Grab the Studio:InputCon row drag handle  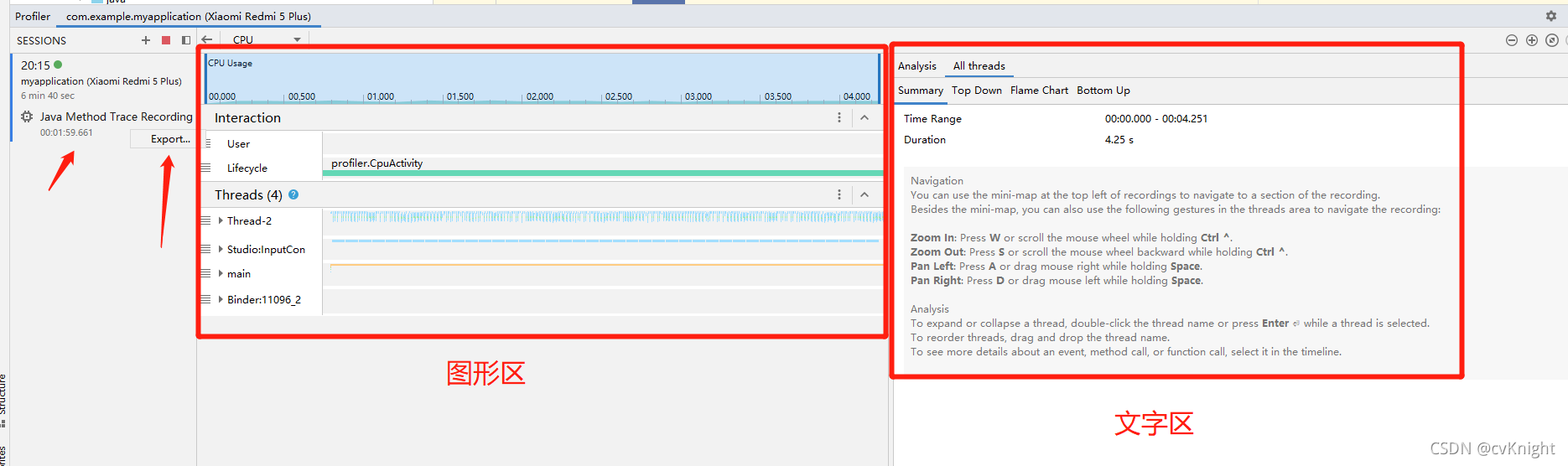pyautogui.click(x=206, y=249)
